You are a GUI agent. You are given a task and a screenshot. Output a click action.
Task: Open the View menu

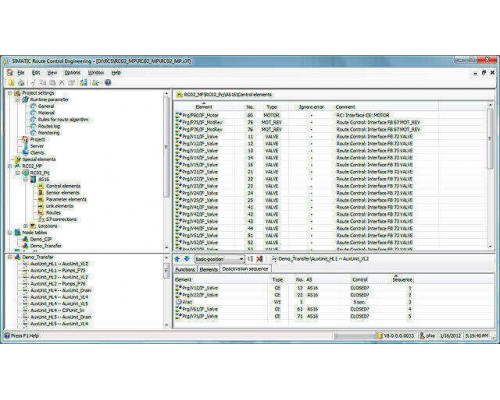coord(52,72)
